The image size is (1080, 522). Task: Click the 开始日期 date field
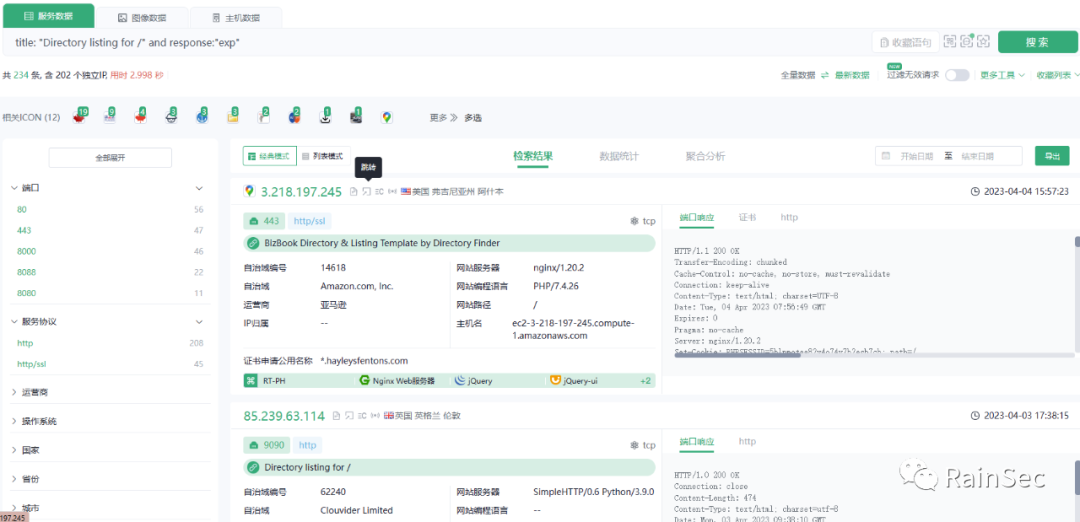(x=916, y=156)
